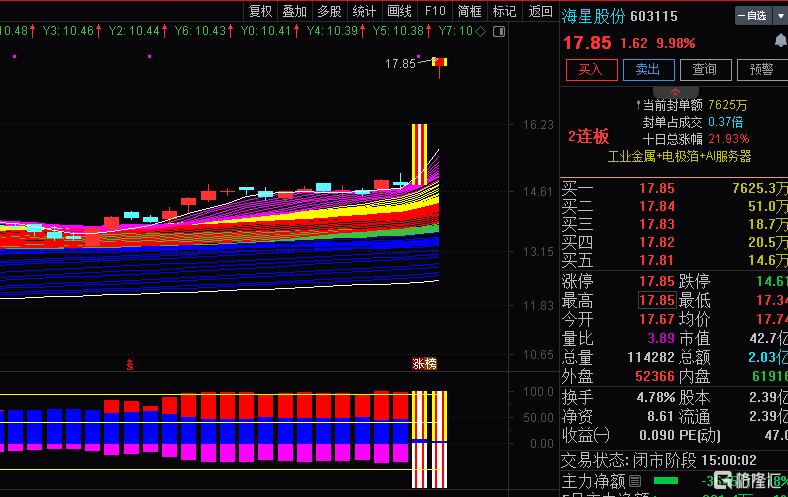Click the red 买入 buy button
788x497 pixels.
click(x=592, y=70)
